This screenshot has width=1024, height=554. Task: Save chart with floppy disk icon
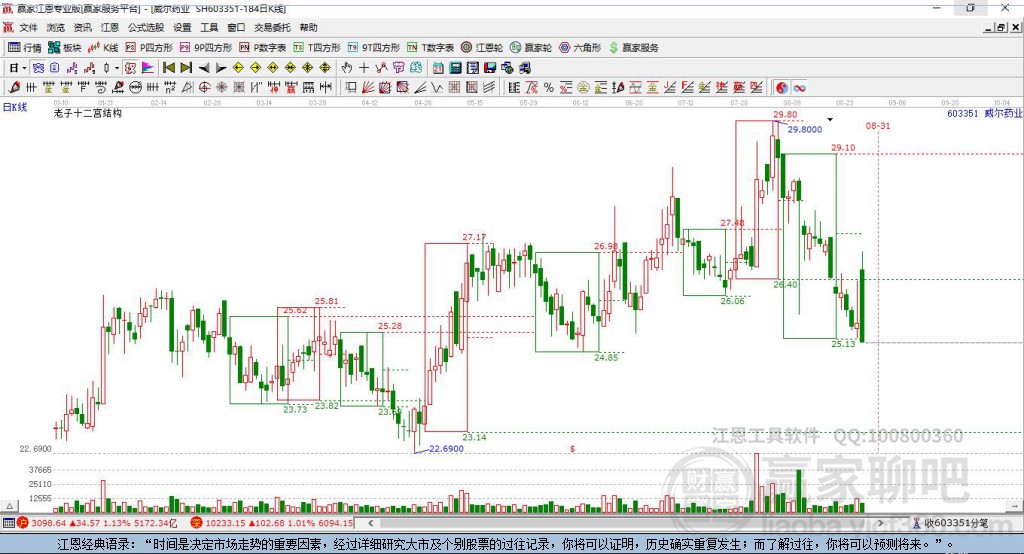490,68
